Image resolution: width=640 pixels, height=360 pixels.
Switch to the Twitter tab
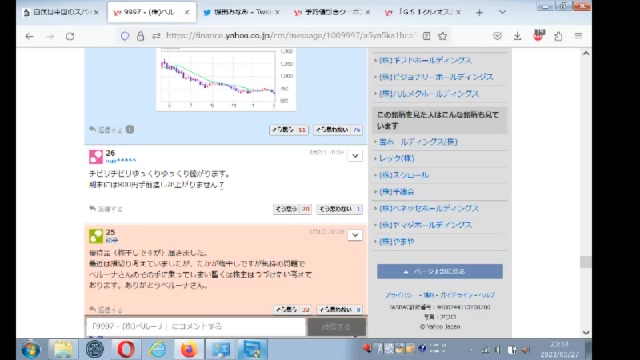point(242,12)
